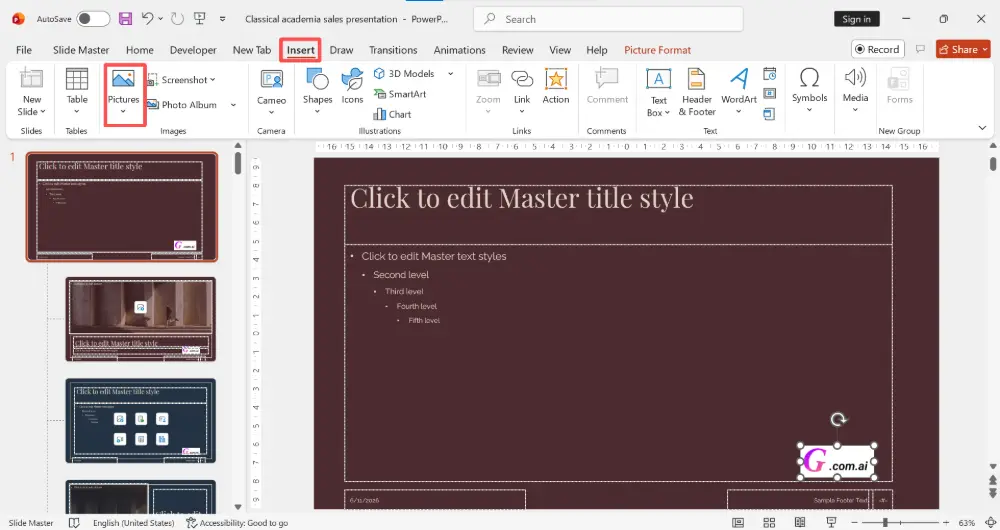Open Header & Footer
1000x530 pixels.
pyautogui.click(x=696, y=93)
